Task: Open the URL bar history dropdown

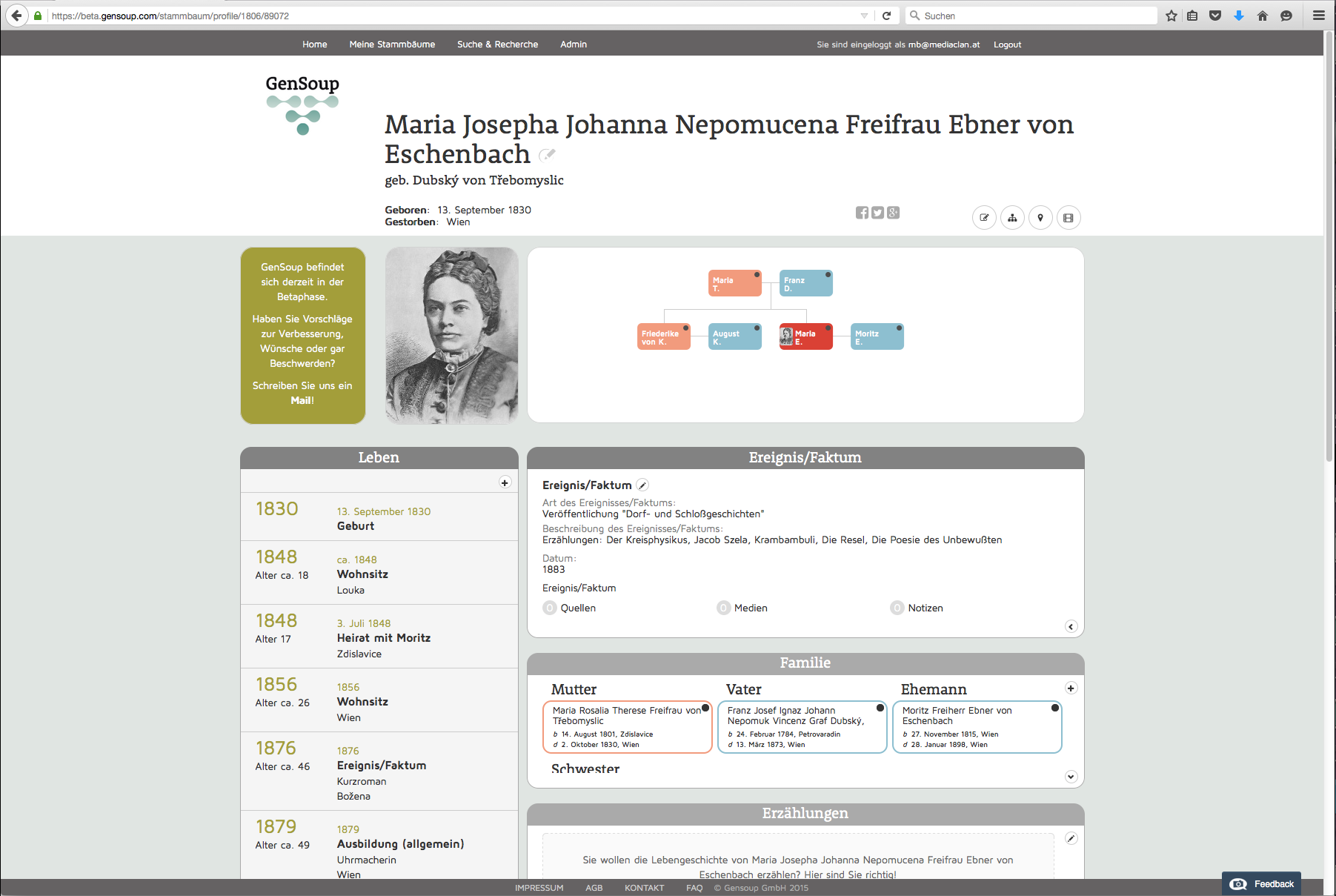Action: click(864, 16)
